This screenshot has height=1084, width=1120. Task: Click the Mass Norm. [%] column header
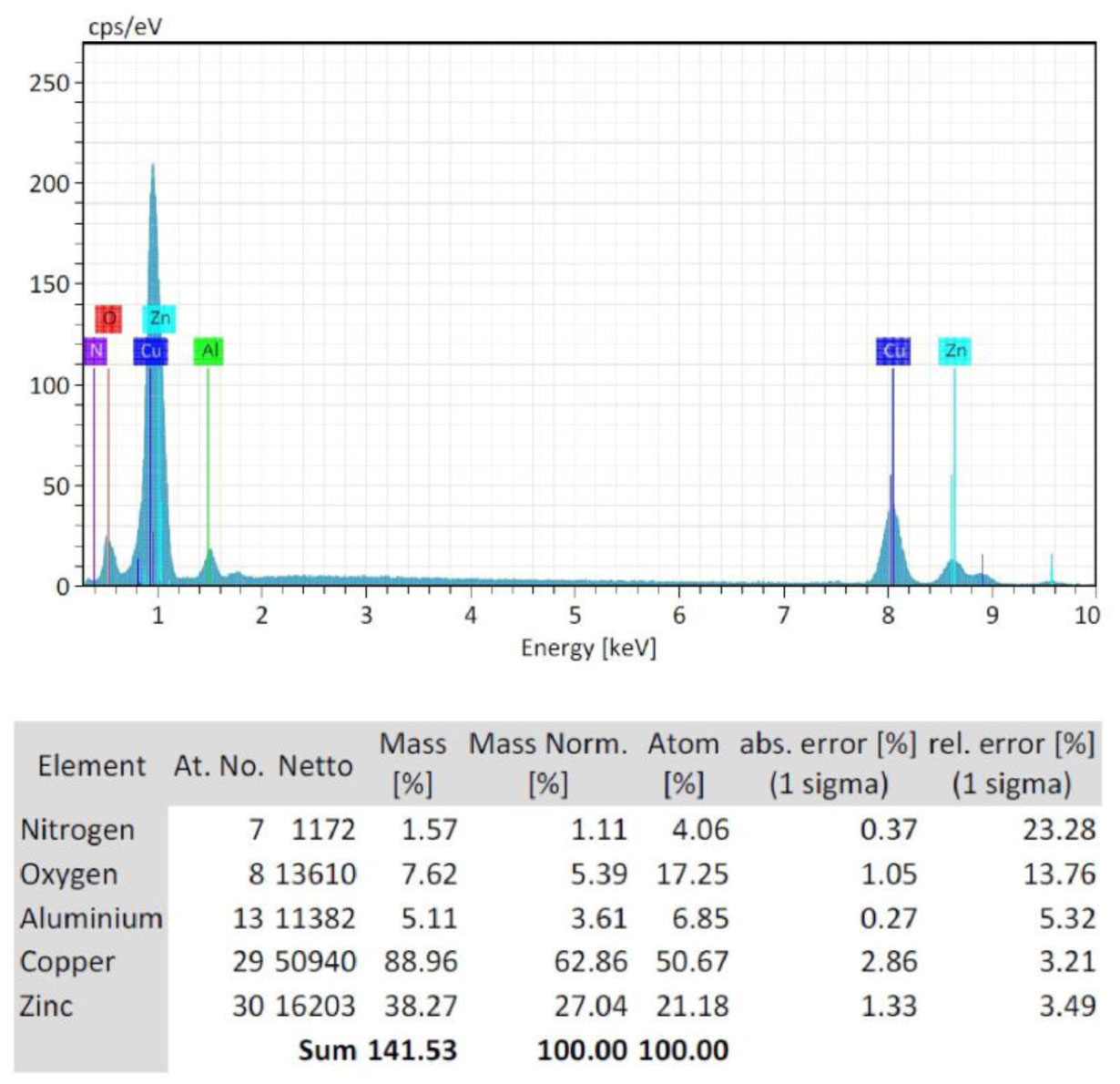[x=548, y=763]
